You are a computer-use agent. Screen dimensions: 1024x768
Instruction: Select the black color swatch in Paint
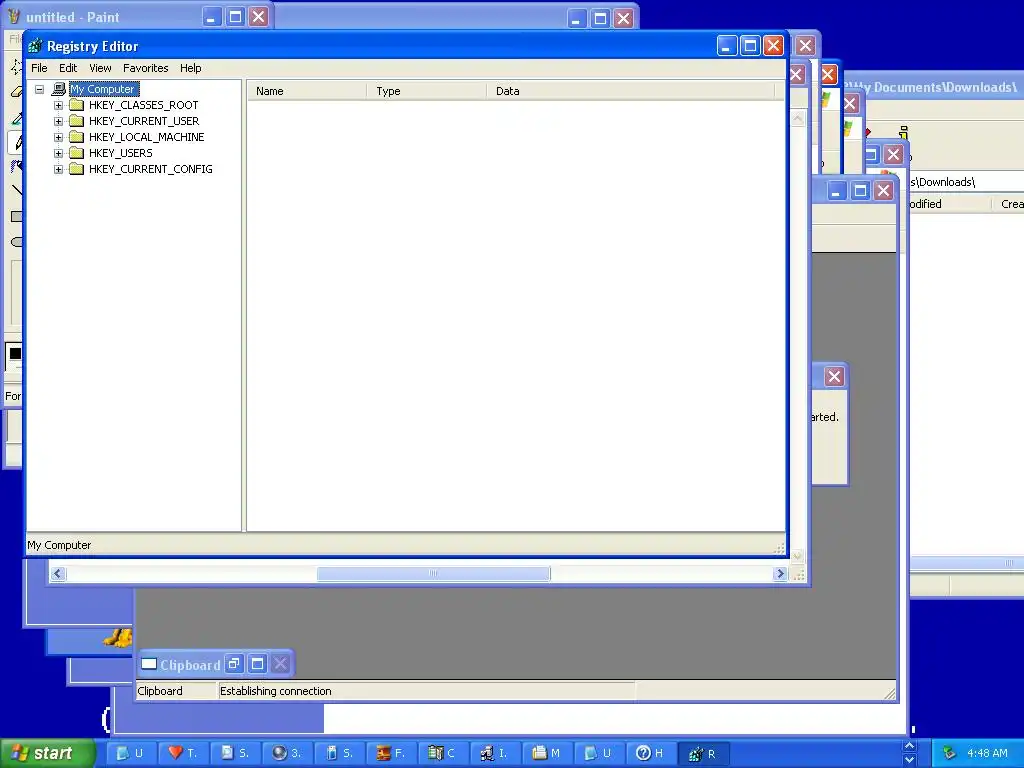tap(15, 353)
